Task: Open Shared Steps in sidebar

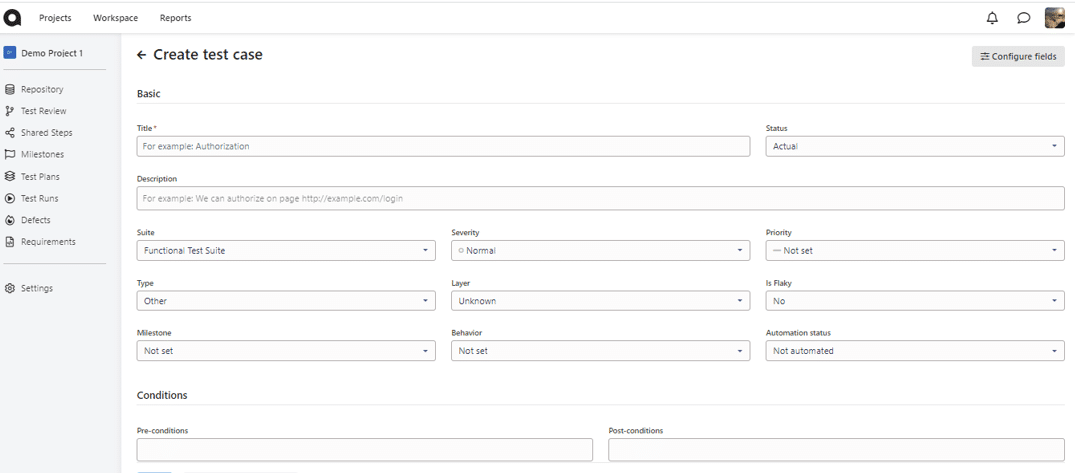Action: click(46, 133)
